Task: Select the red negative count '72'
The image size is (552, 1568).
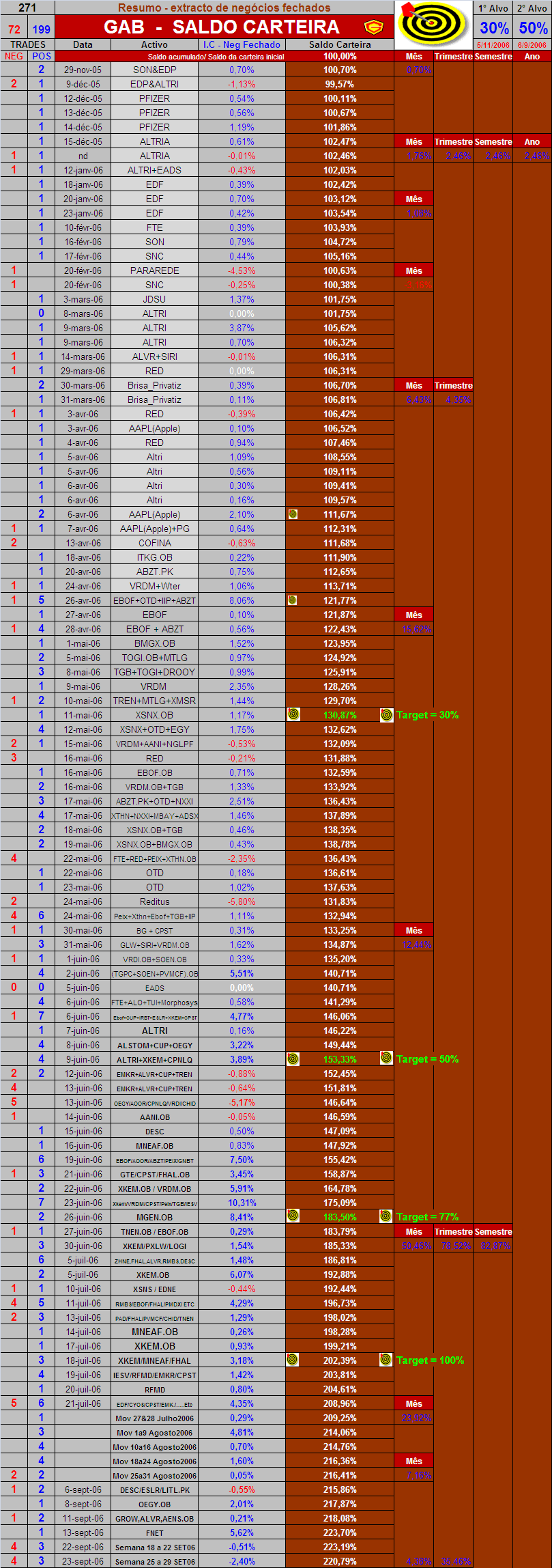Action: click(14, 29)
